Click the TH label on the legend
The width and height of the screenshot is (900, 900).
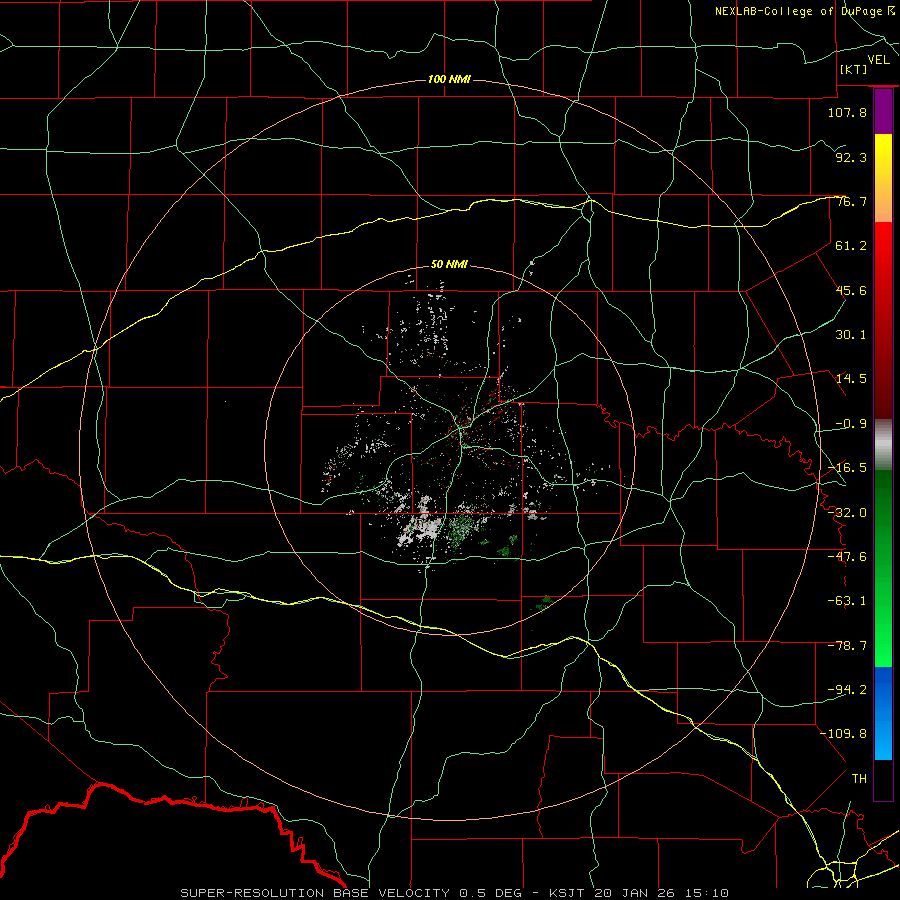(x=859, y=779)
